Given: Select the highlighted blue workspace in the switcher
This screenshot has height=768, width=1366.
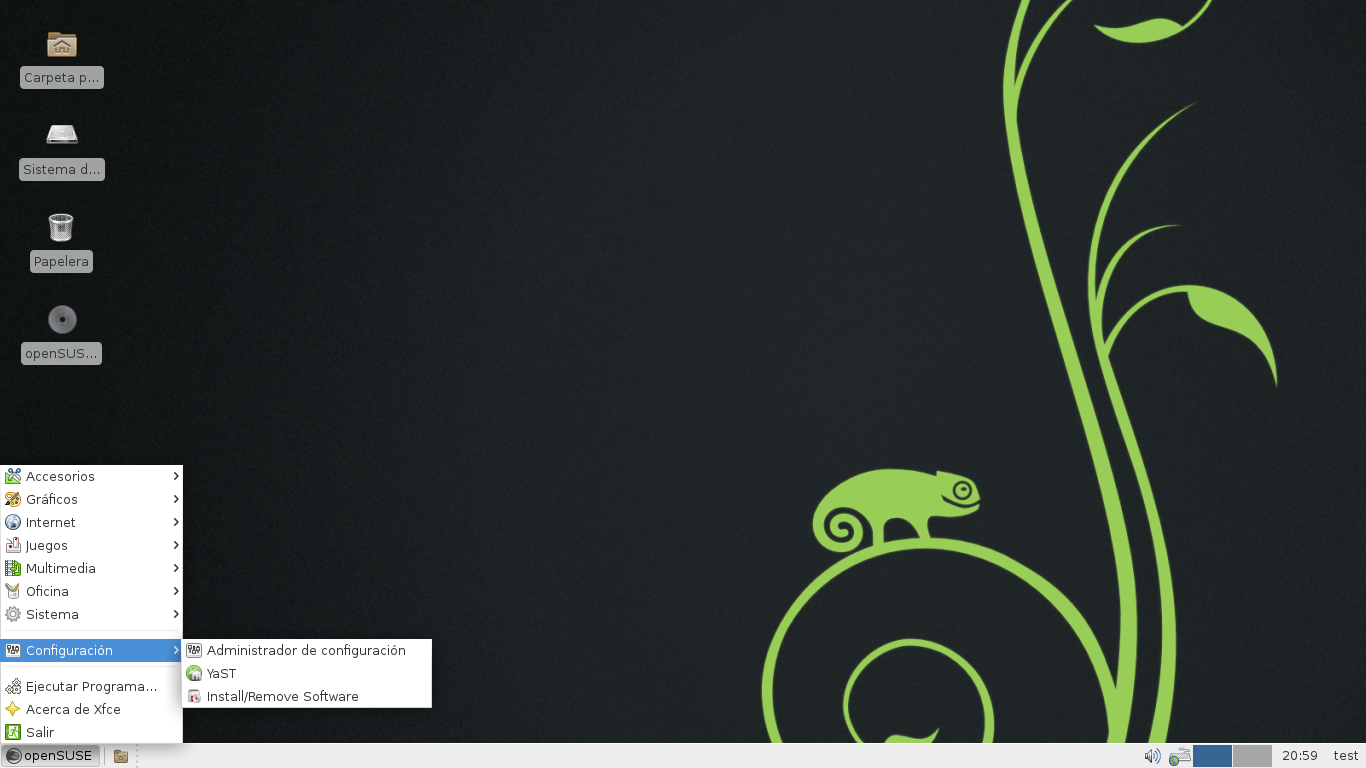Looking at the screenshot, I should click(1213, 755).
